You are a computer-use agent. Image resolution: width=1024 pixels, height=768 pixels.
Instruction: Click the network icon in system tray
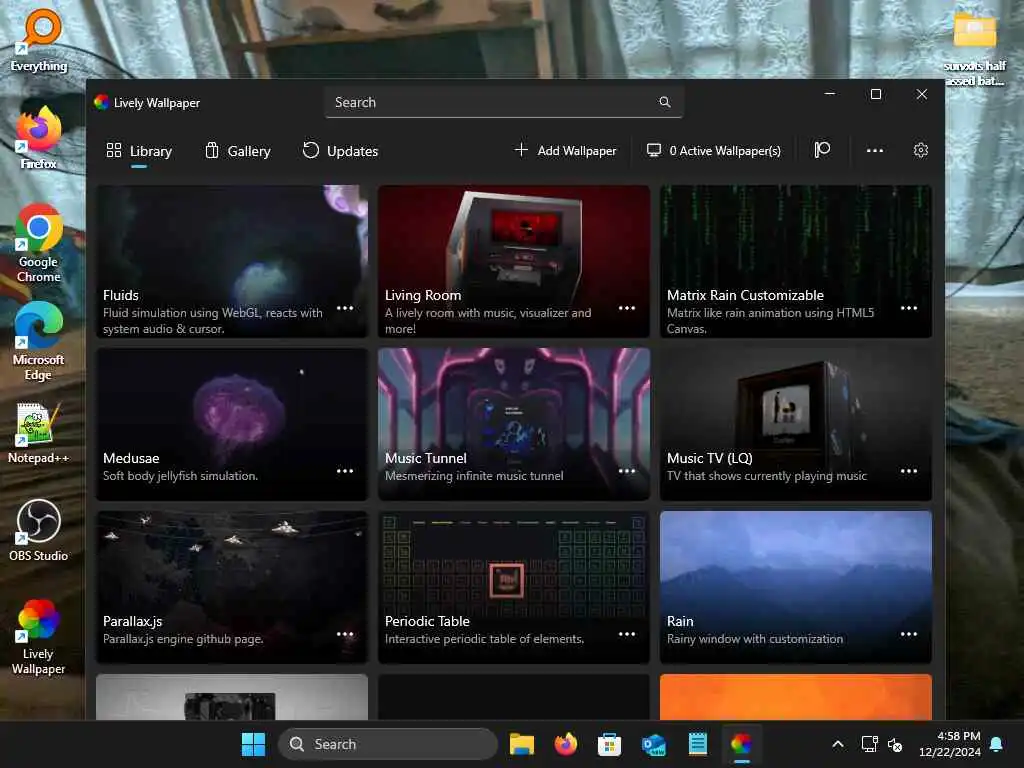tap(869, 744)
